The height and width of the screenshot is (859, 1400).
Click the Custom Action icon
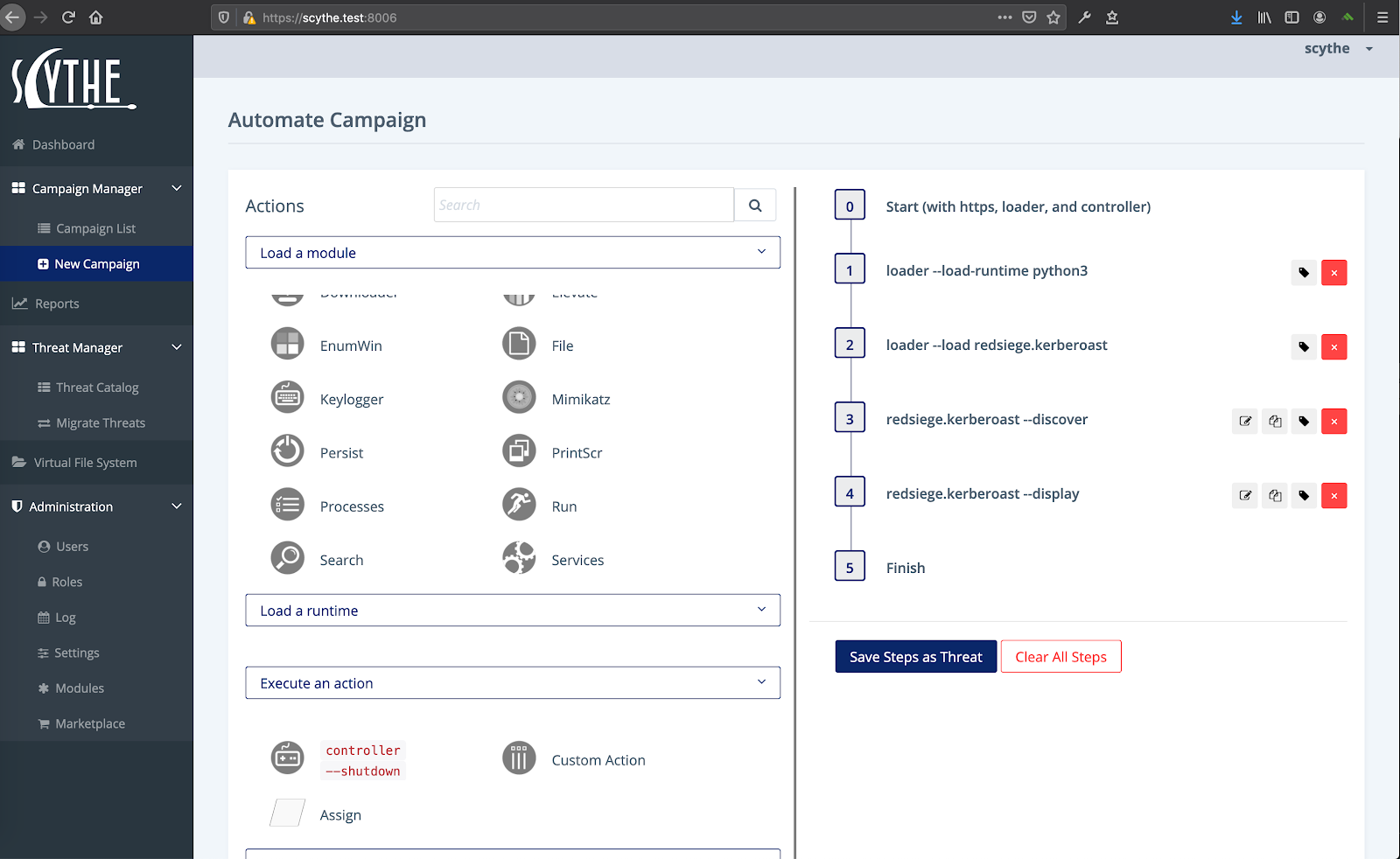point(519,758)
